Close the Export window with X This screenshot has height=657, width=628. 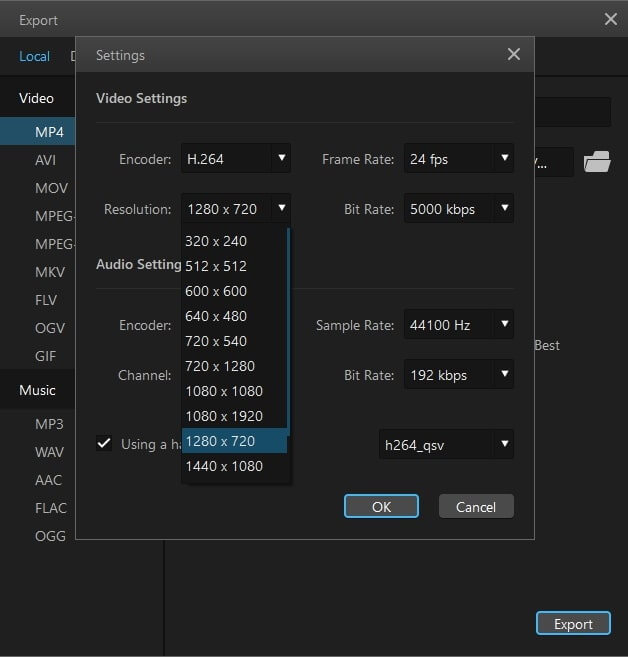(x=610, y=19)
